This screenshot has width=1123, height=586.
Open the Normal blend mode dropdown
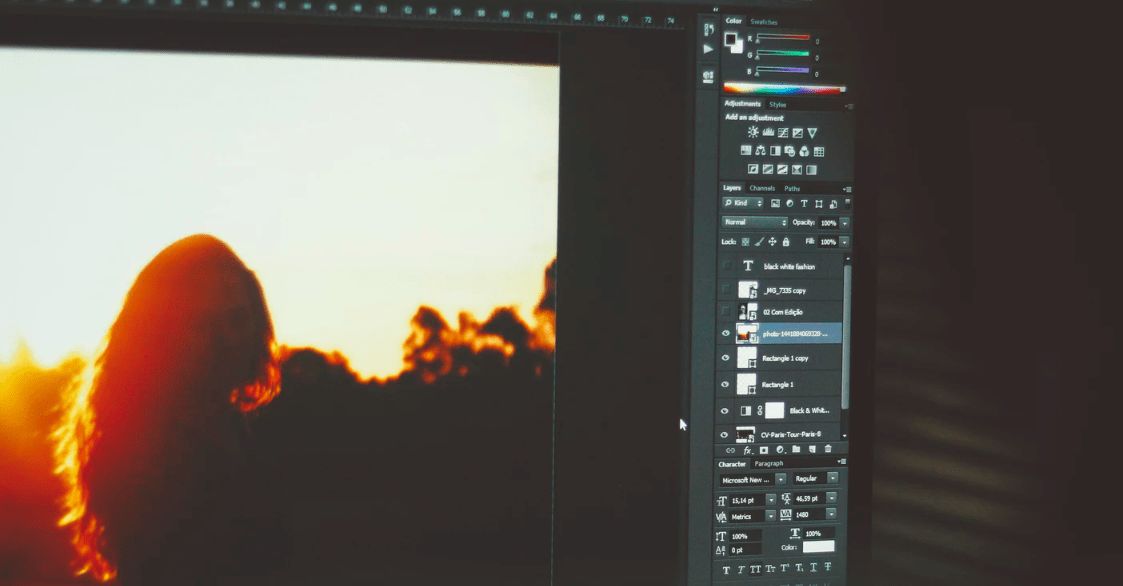pyautogui.click(x=755, y=223)
